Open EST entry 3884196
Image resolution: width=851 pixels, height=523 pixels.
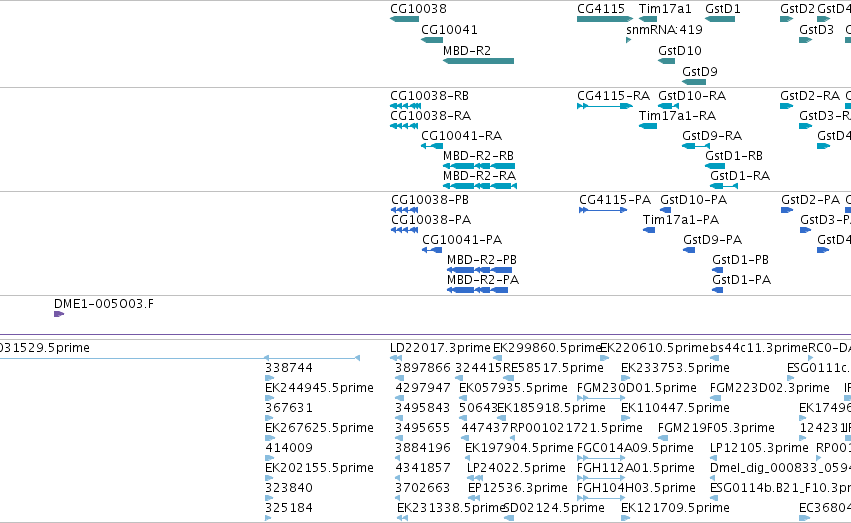pos(423,449)
